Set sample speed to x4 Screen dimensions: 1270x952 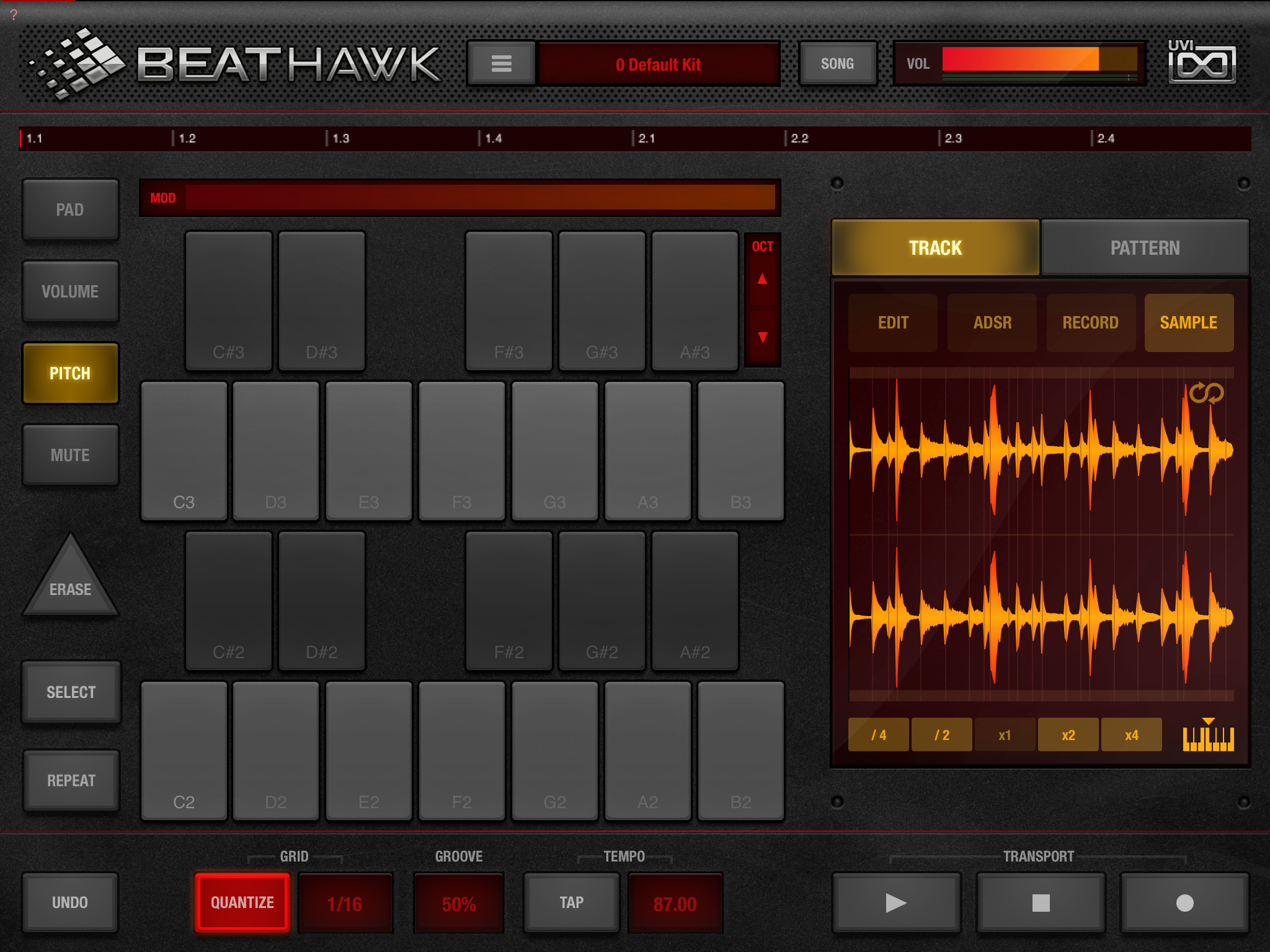tap(1132, 735)
